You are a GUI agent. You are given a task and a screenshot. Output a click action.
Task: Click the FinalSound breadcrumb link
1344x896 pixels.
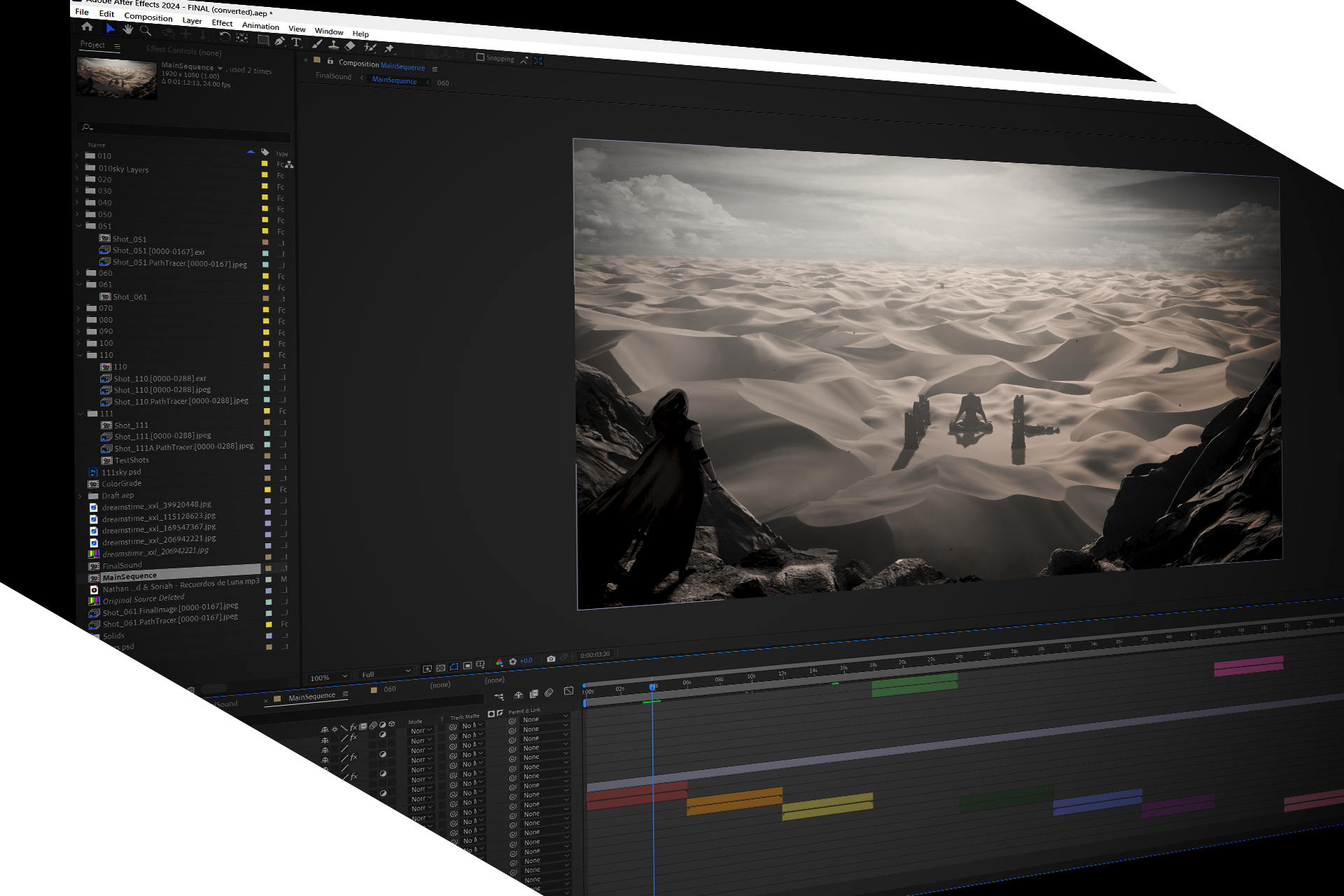click(x=333, y=76)
